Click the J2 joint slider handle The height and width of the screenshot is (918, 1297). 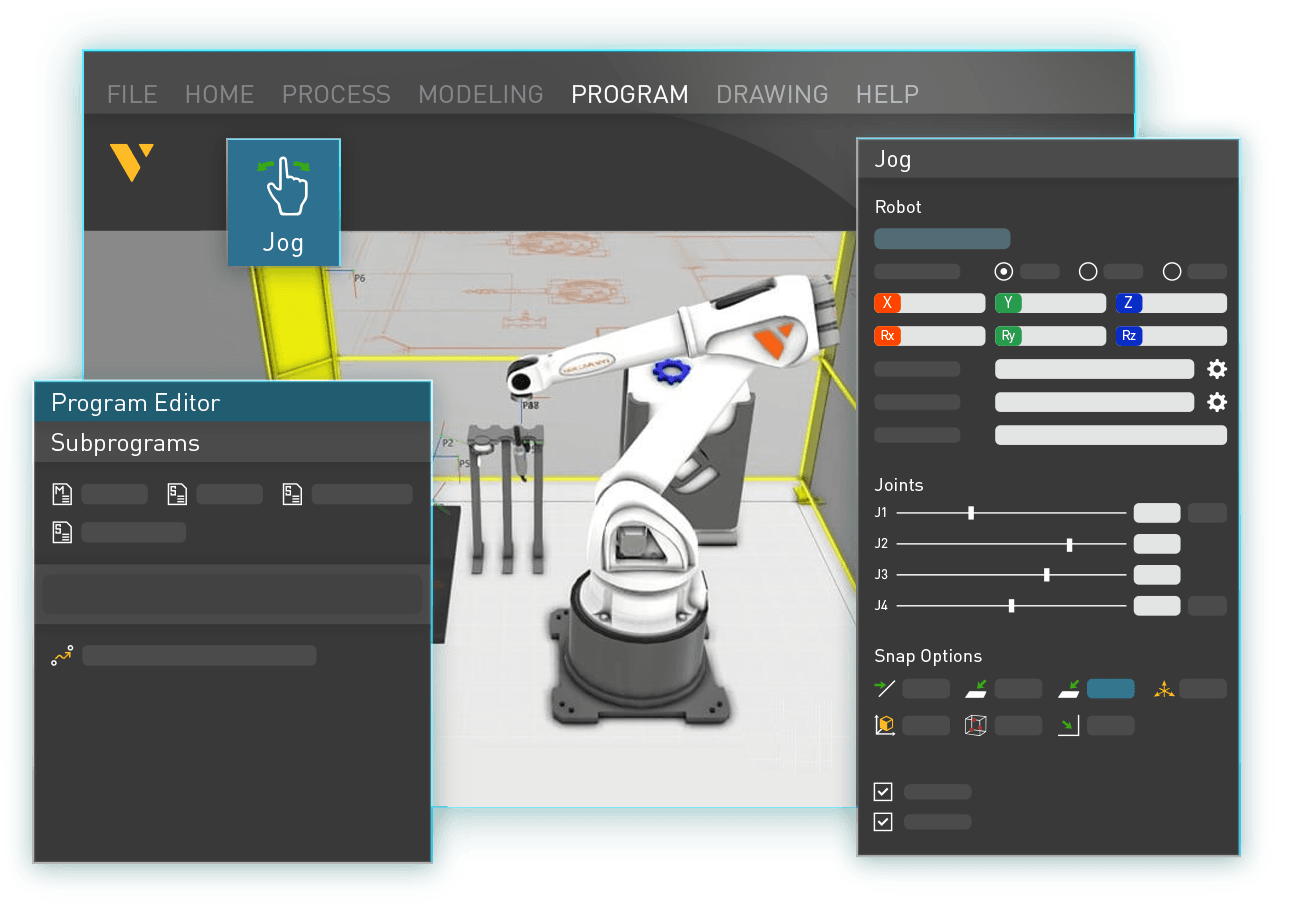[x=1070, y=545]
